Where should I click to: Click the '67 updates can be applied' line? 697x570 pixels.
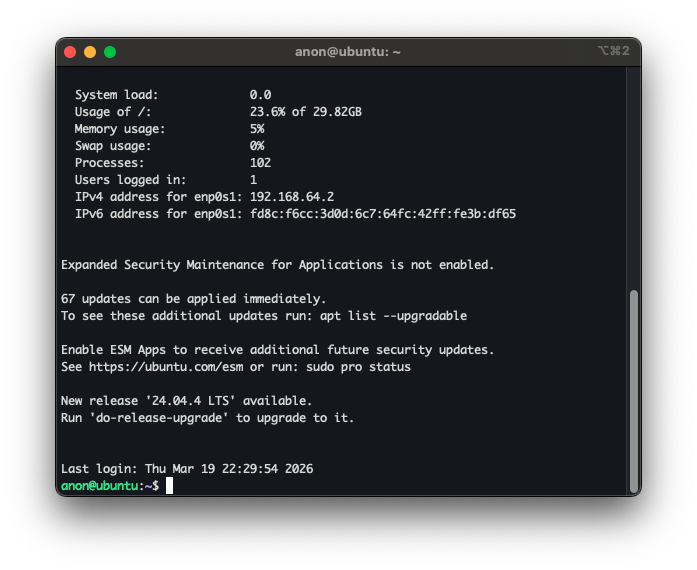point(193,299)
